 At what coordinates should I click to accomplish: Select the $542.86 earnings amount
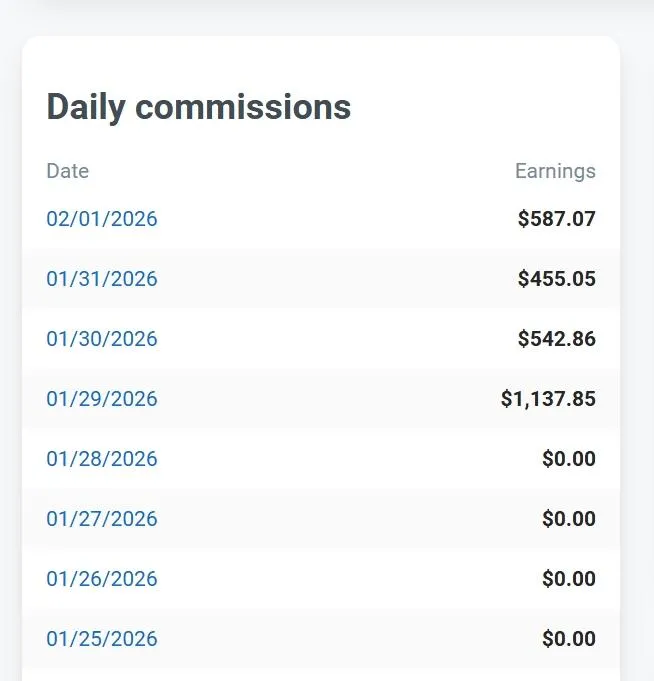(x=556, y=339)
